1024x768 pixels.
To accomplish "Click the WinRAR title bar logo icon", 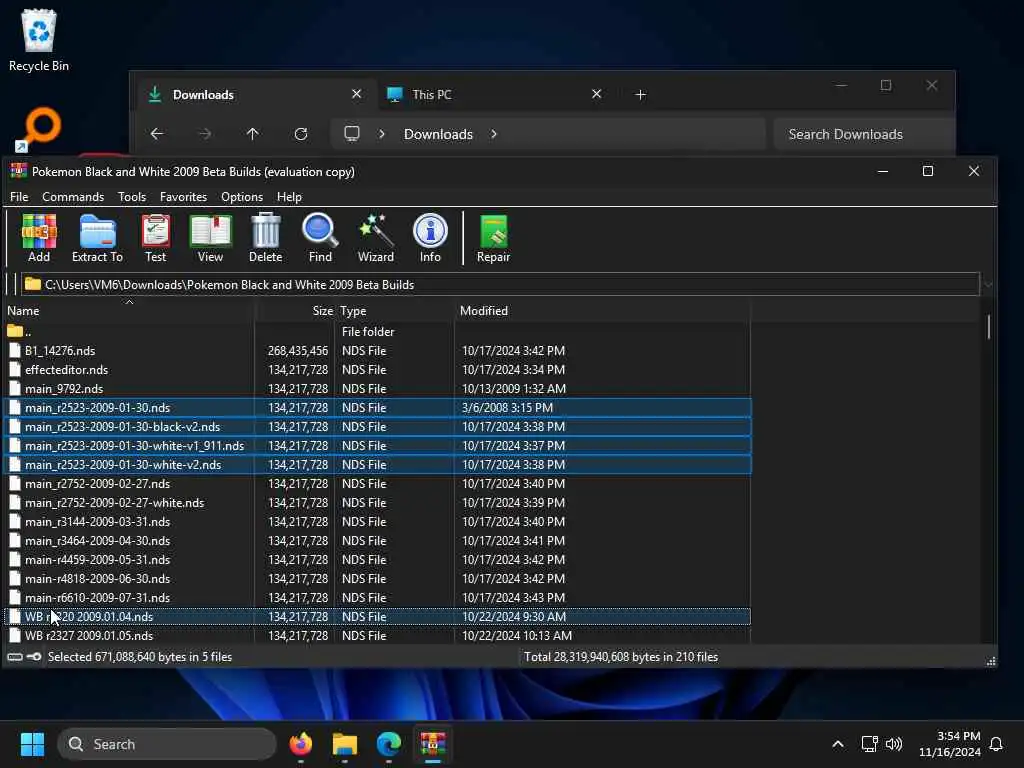I will 18,171.
